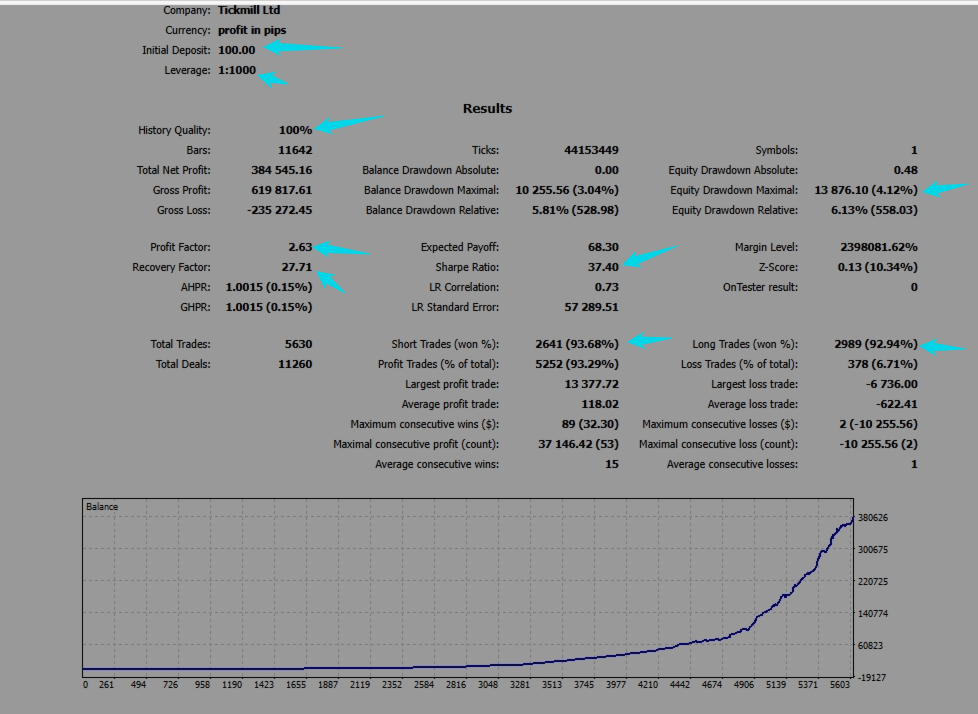Select the 2816 tick on chart x-axis
The height and width of the screenshot is (714, 978).
coord(456,685)
